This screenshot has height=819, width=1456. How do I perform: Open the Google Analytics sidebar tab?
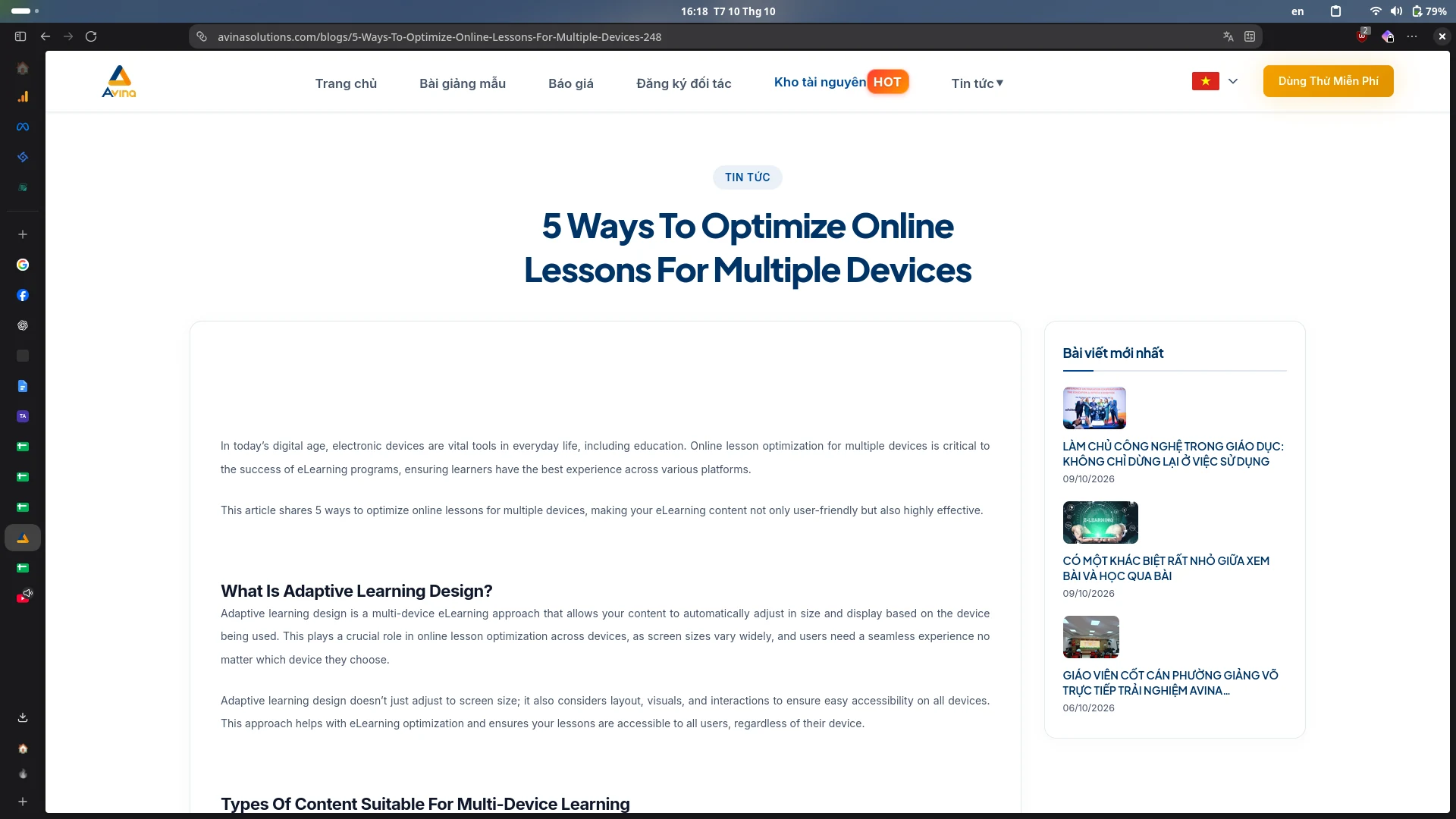click(x=23, y=97)
